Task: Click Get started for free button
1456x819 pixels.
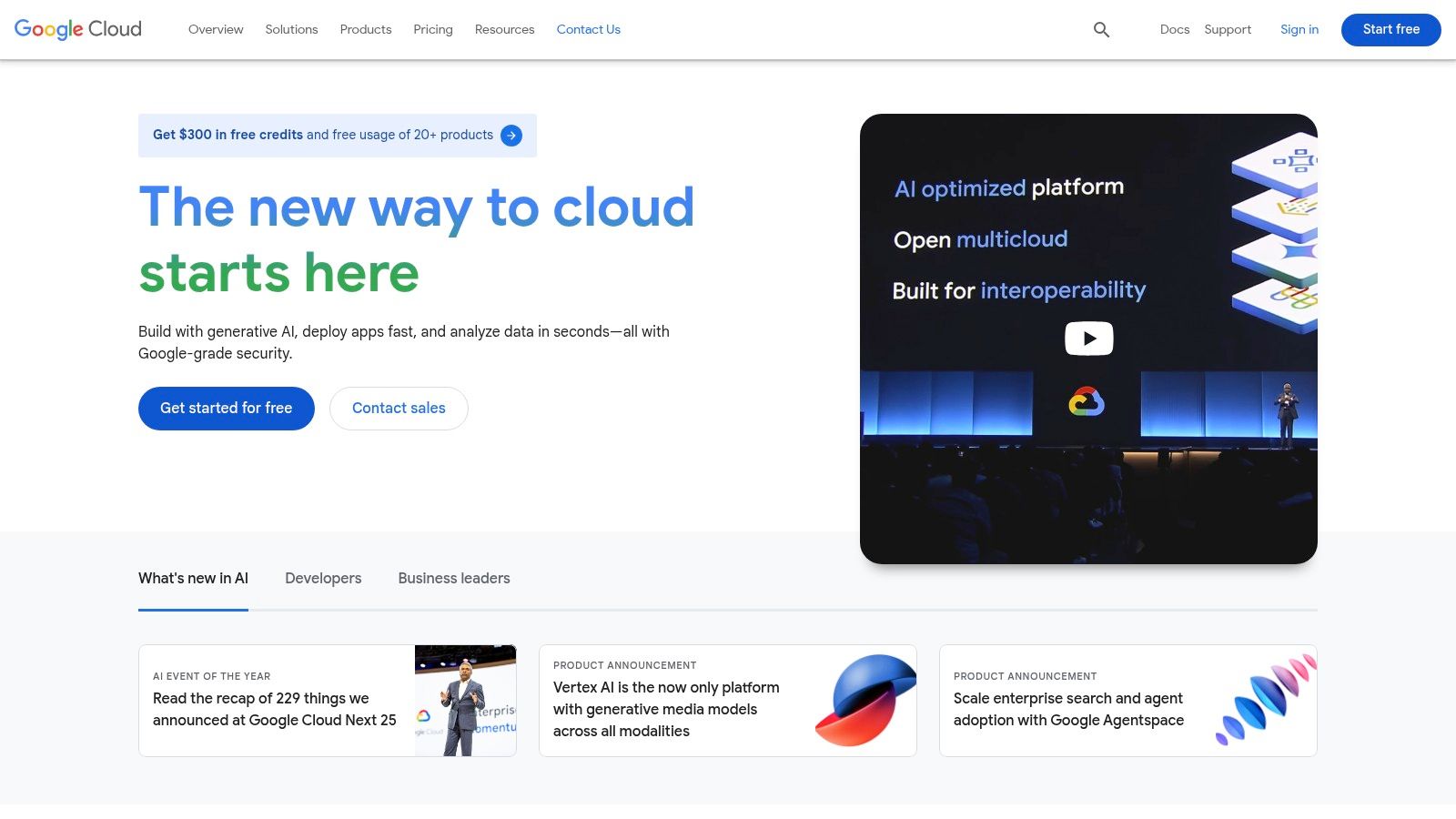Action: pos(227,408)
